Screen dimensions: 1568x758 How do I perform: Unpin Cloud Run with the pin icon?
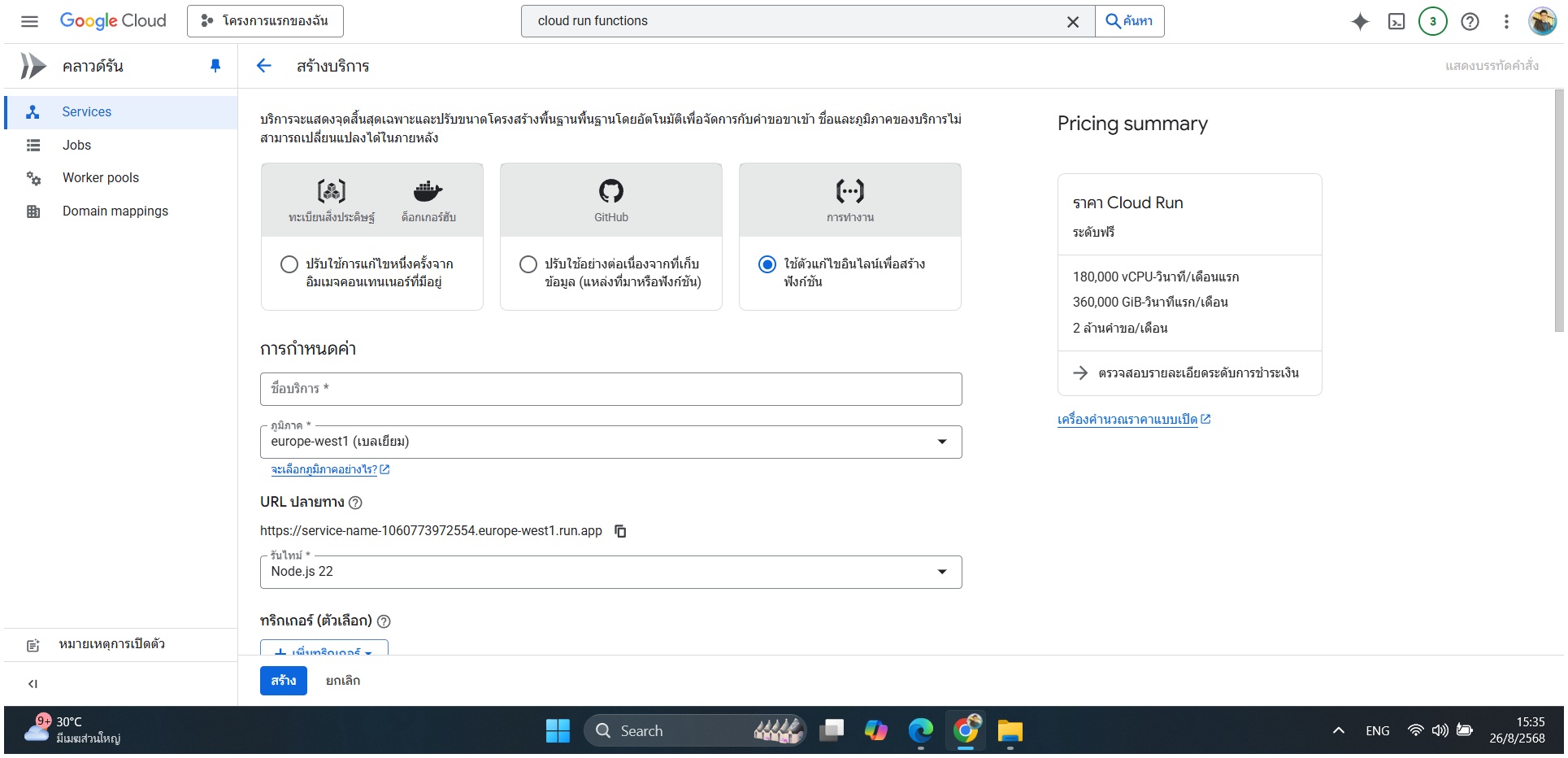[215, 66]
